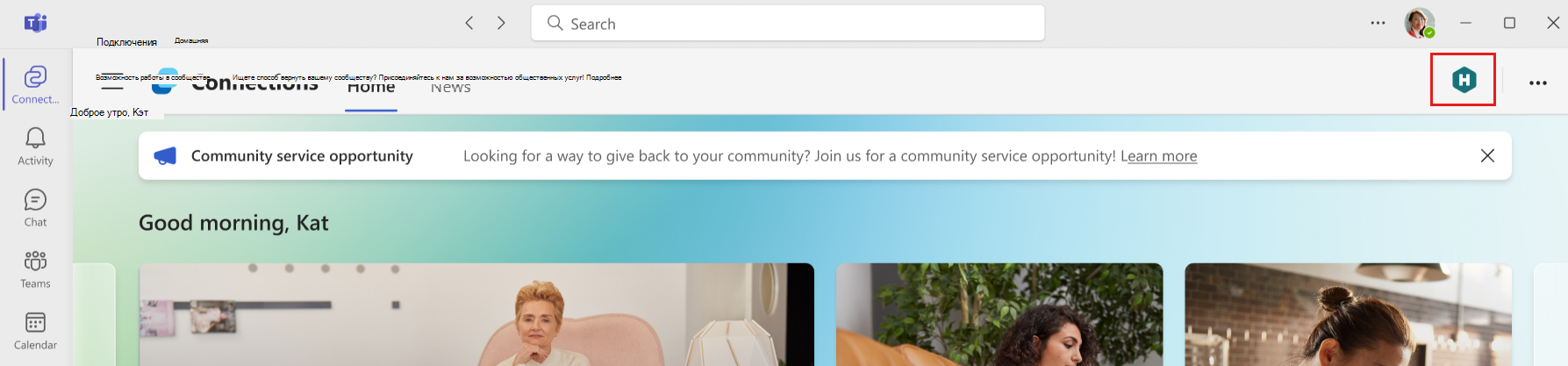Switch to the News tab
This screenshot has height=366, width=1568.
tap(450, 87)
